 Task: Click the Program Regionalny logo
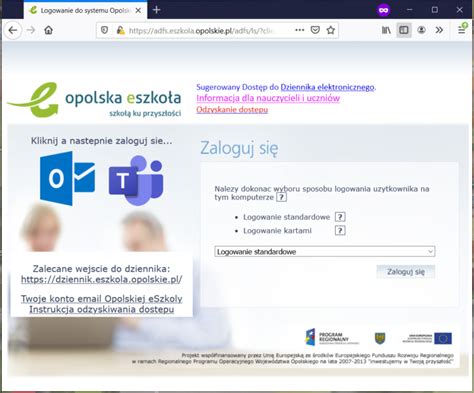[332, 337]
